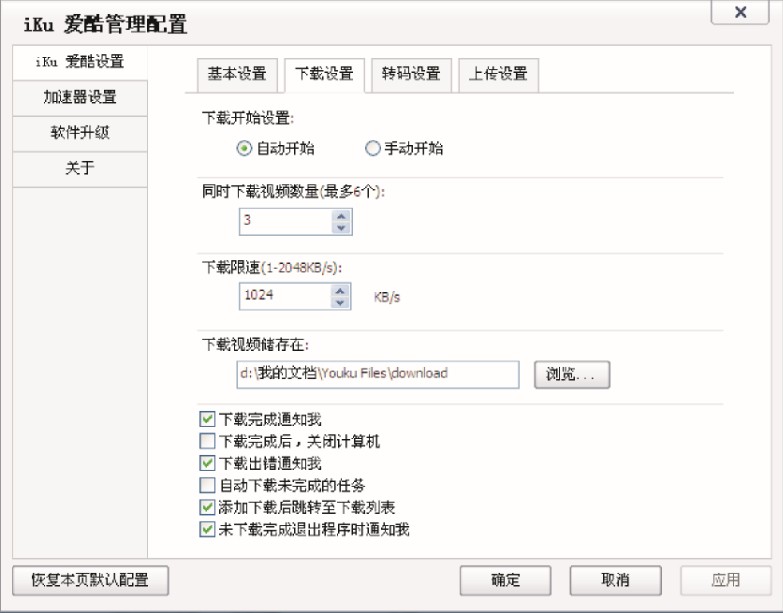Decrease simultaneous download count with down arrow
The height and width of the screenshot is (613, 783).
(342, 228)
